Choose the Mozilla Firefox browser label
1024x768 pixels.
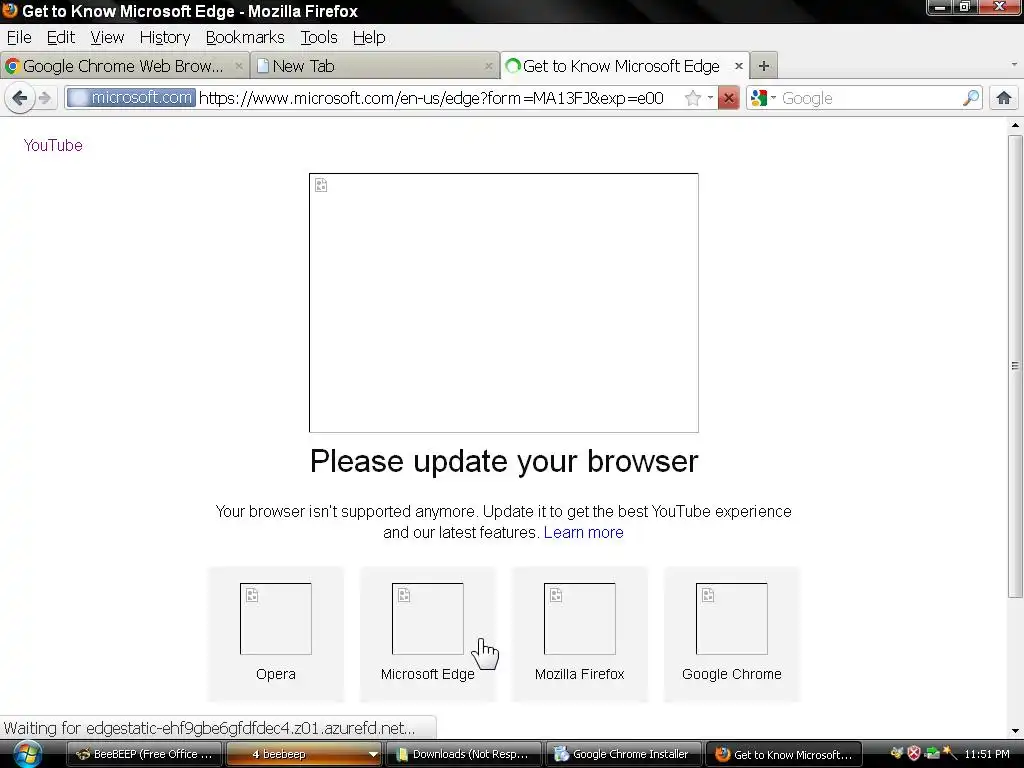point(580,674)
